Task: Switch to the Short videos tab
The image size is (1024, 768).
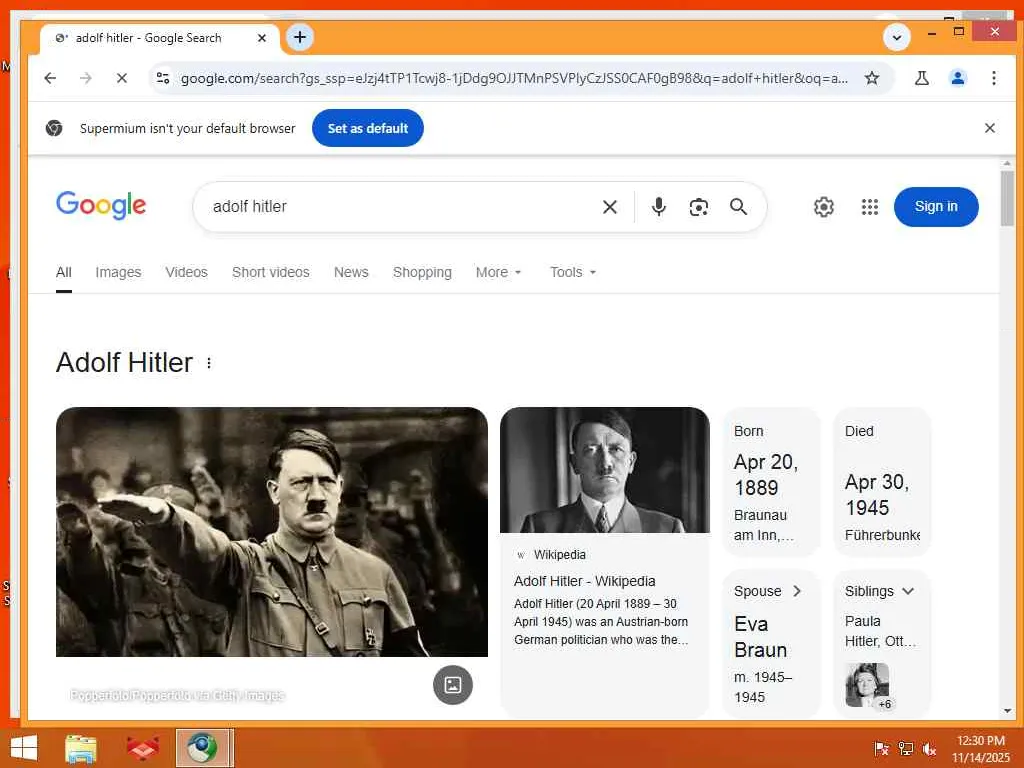Action: 270,272
